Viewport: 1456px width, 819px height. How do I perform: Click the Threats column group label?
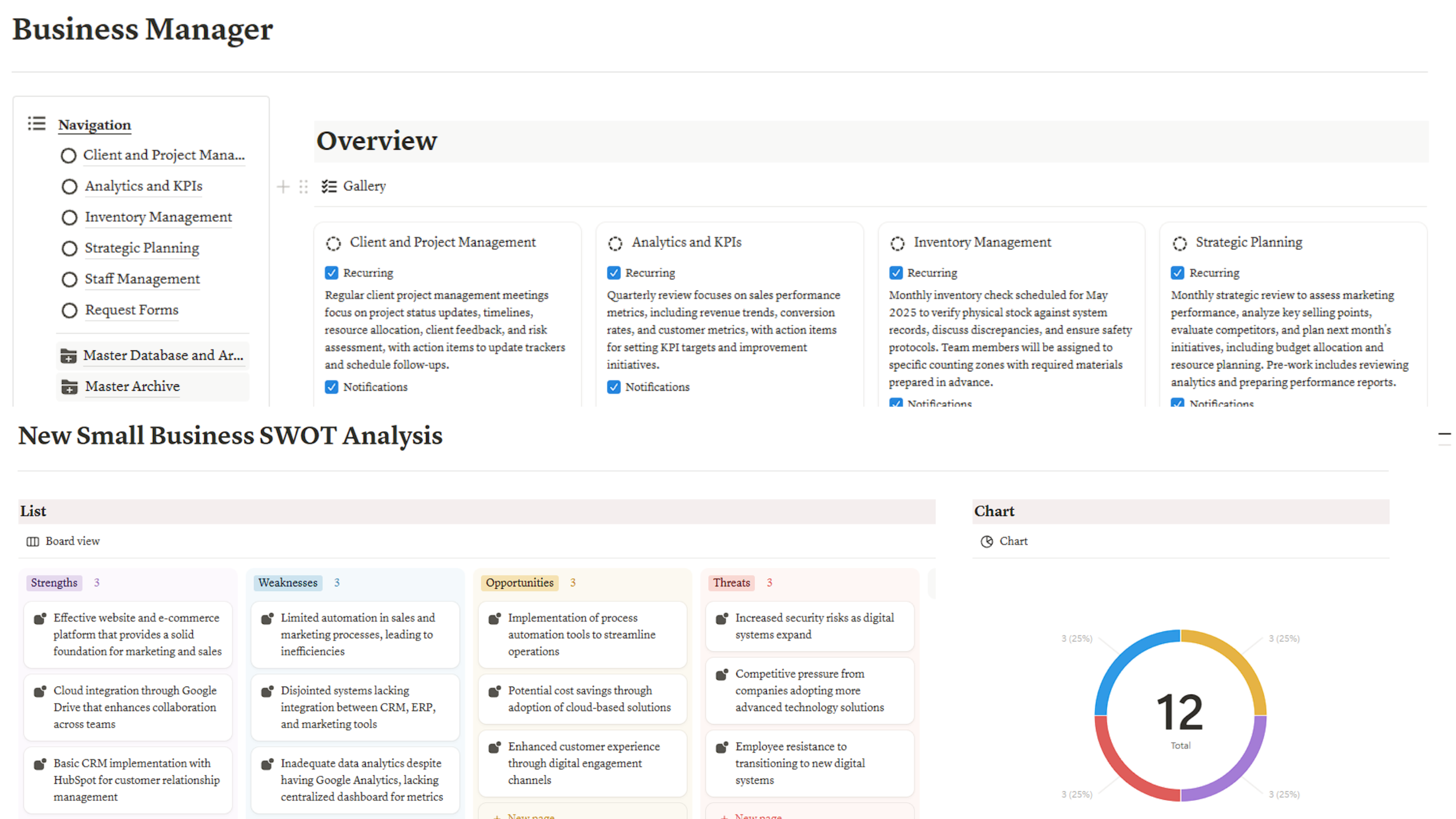click(x=731, y=583)
